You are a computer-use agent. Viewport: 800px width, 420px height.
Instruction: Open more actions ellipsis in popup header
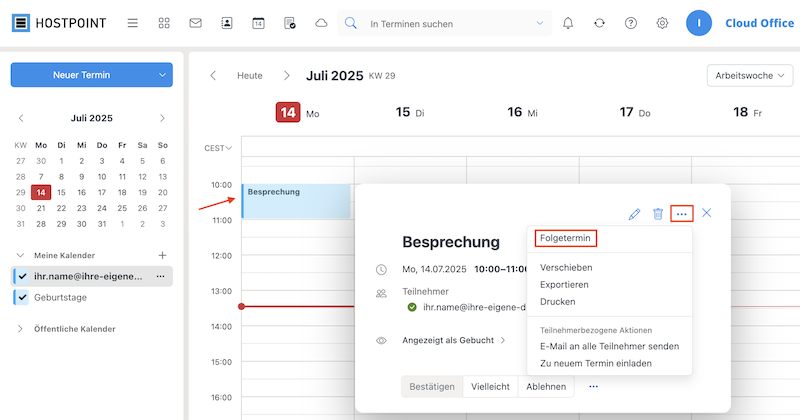tap(682, 214)
